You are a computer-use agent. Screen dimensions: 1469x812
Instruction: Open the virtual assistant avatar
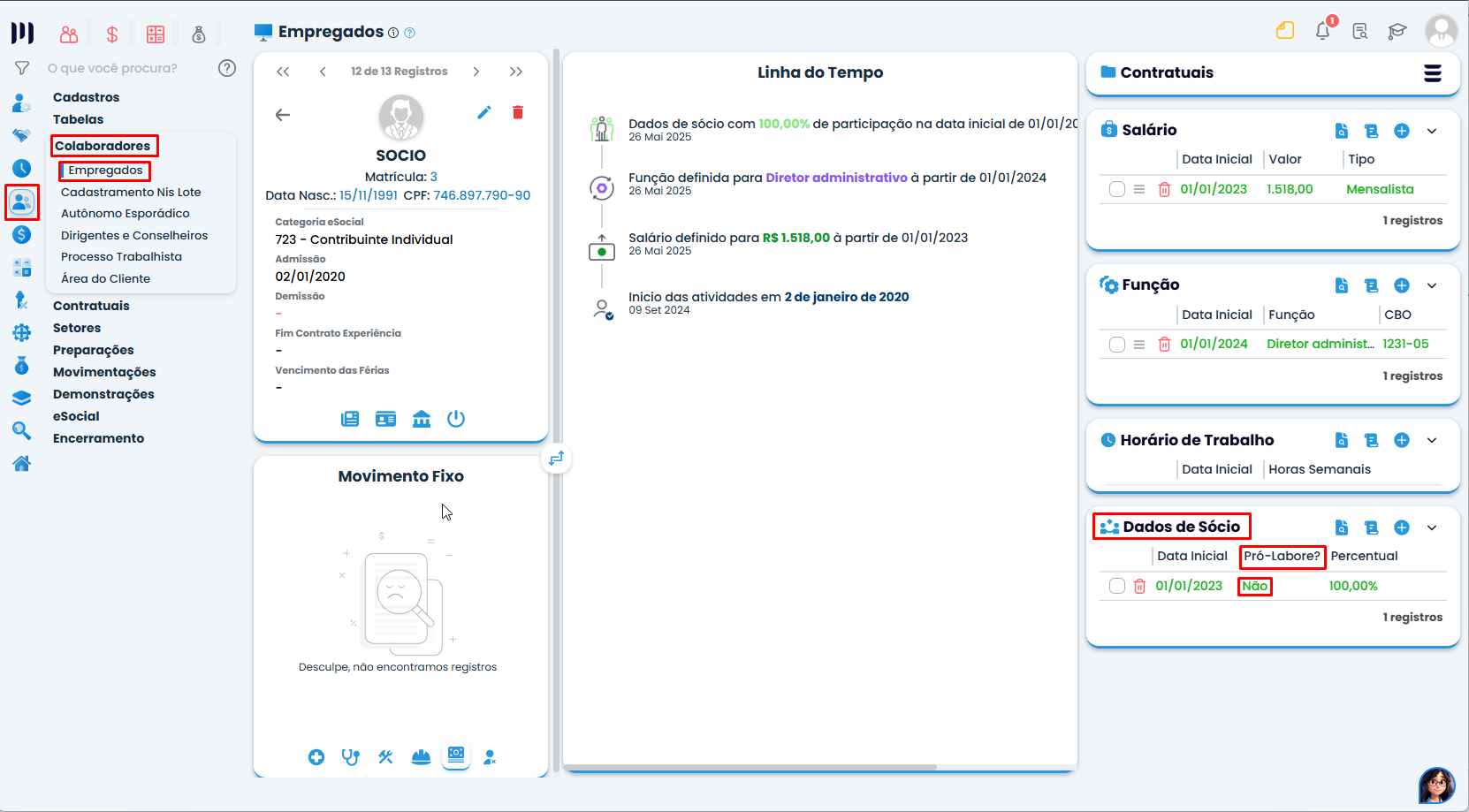click(1437, 785)
